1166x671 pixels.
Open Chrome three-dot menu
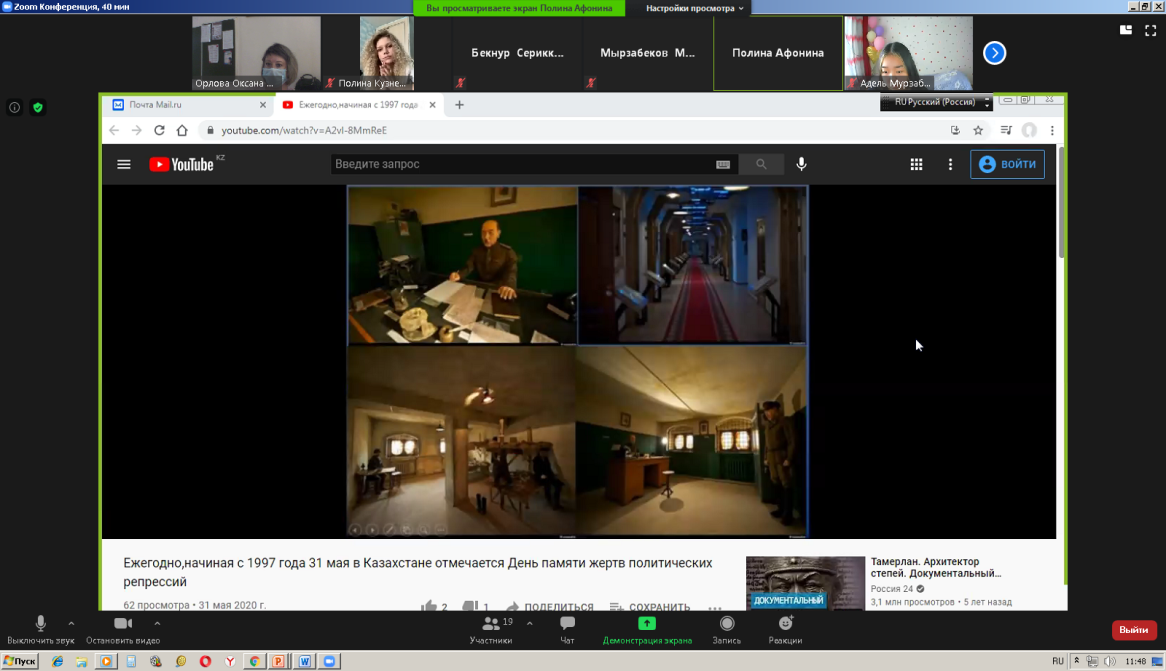[x=1052, y=130]
